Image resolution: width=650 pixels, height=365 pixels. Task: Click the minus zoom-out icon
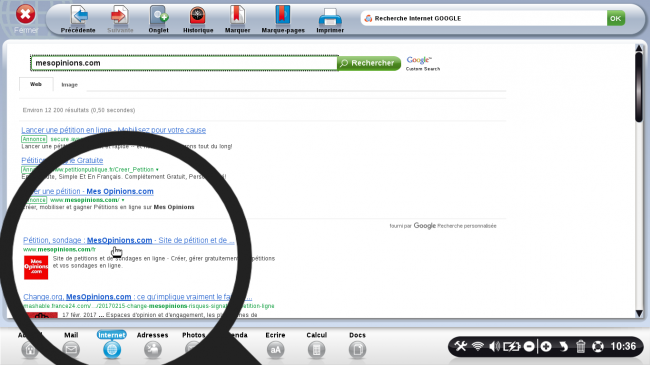tap(529, 346)
